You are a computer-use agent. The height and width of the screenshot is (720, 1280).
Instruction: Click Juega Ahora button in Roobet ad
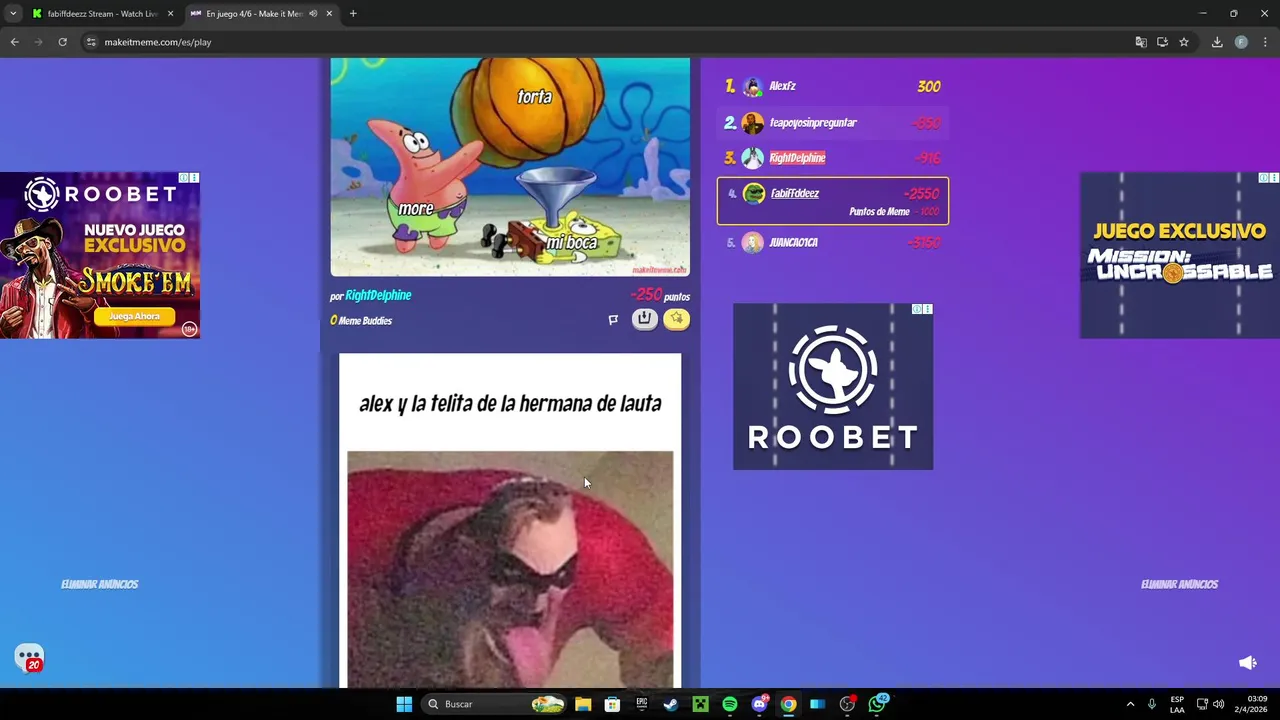click(134, 316)
